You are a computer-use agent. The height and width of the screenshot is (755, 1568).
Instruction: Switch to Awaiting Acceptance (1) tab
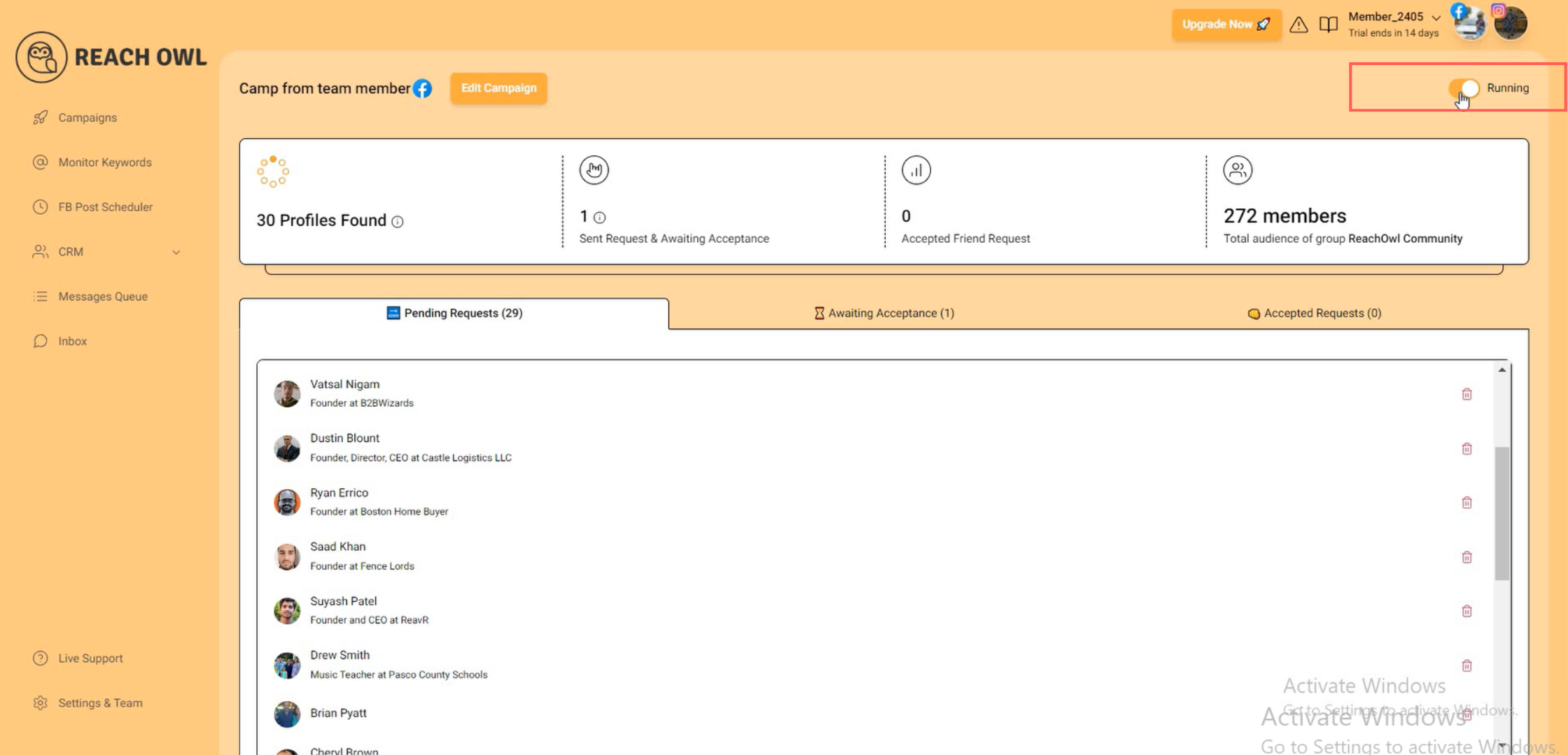point(884,313)
